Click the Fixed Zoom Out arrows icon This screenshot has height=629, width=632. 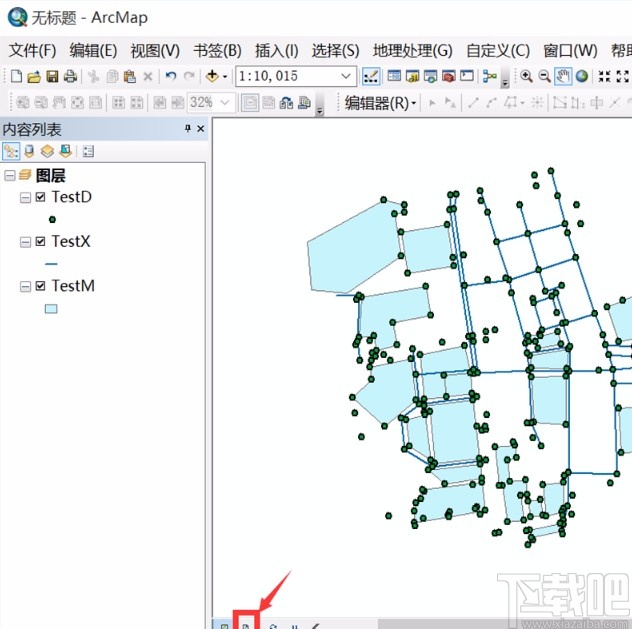(x=623, y=76)
